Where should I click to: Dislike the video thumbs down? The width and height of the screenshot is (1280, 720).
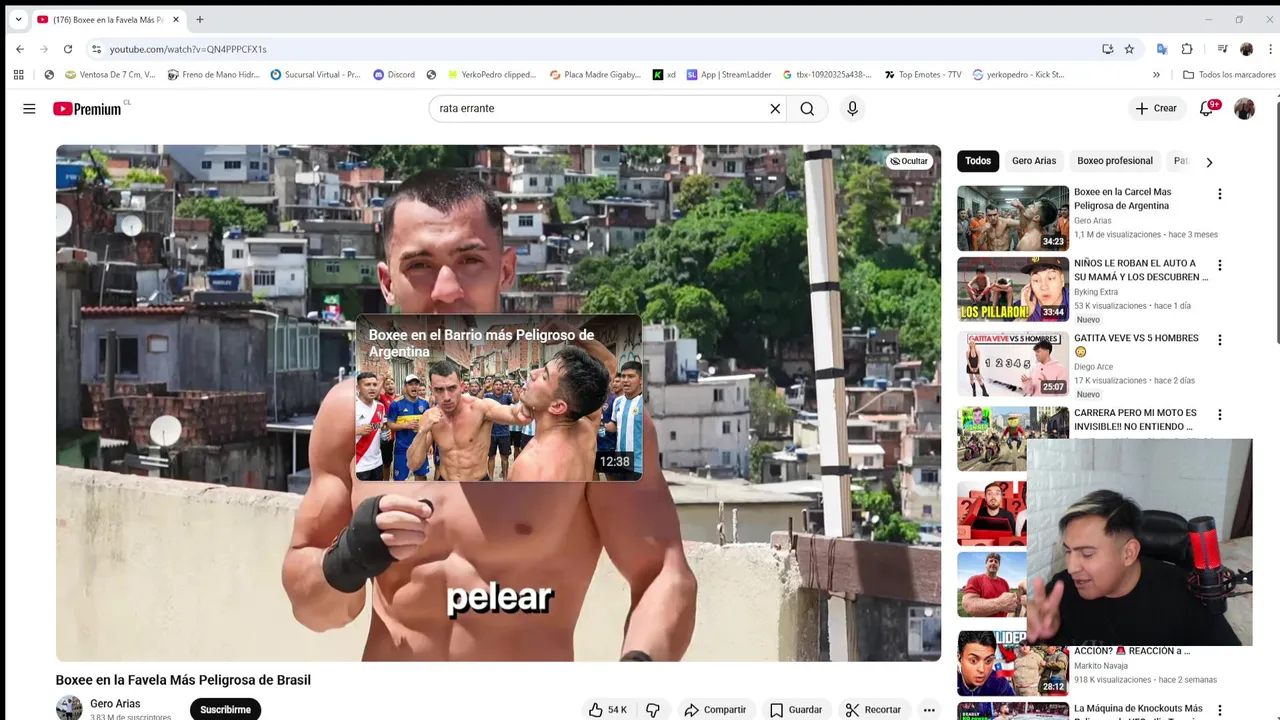tap(653, 710)
